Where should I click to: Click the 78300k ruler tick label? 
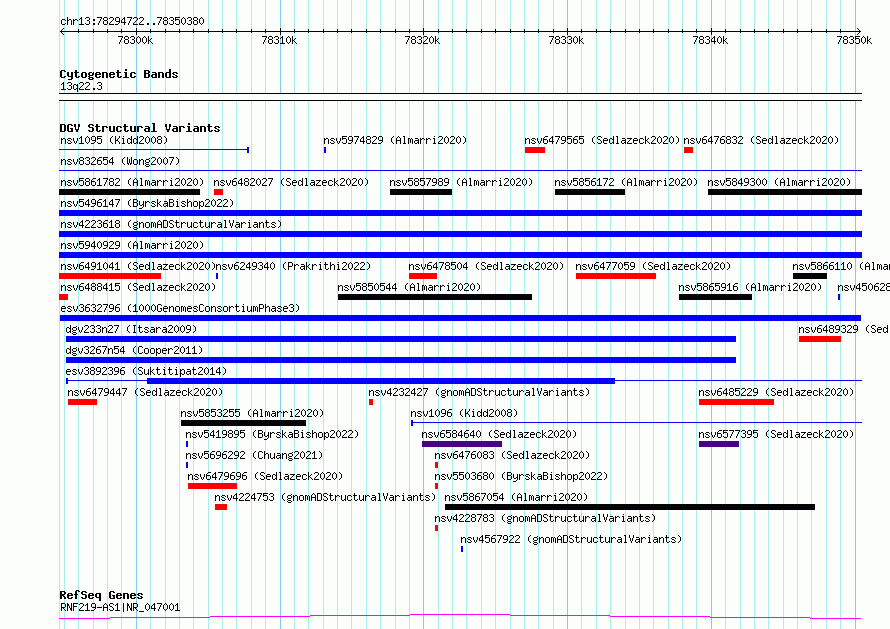135,40
